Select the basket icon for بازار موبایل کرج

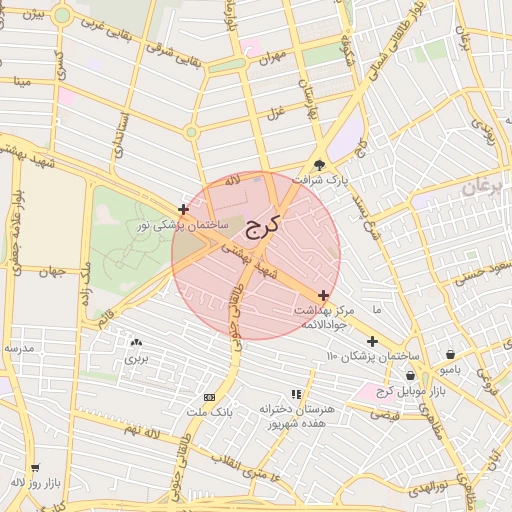(410, 375)
